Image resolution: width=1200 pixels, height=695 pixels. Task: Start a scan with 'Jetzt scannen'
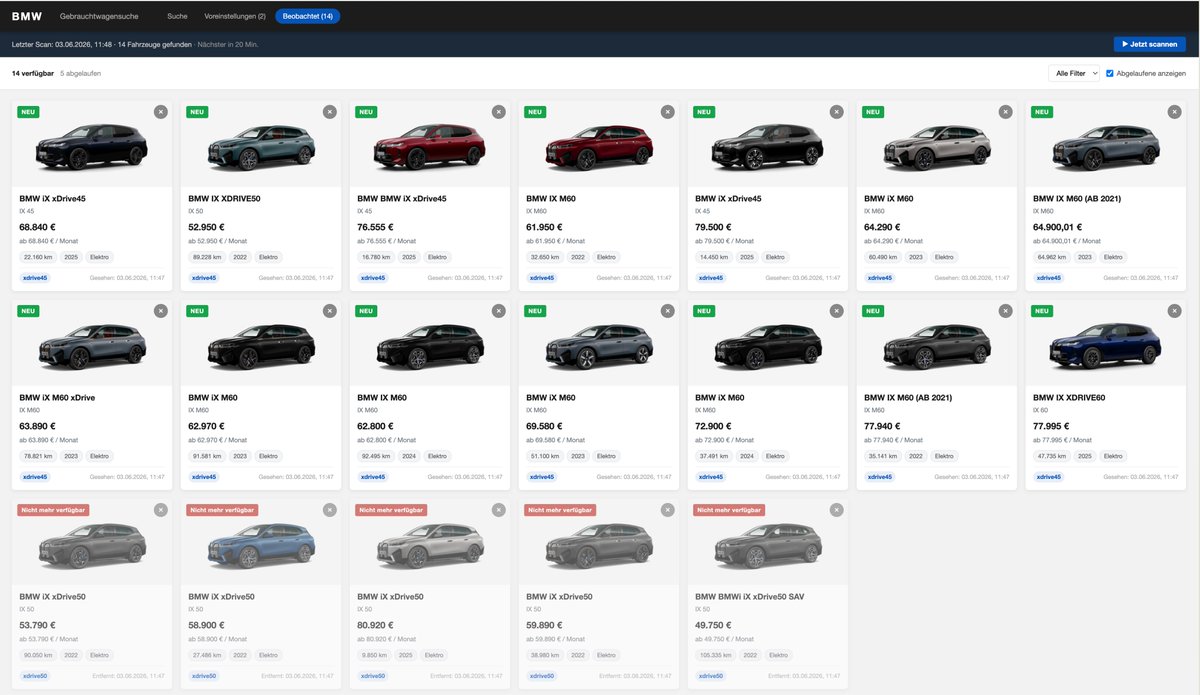coord(1150,44)
